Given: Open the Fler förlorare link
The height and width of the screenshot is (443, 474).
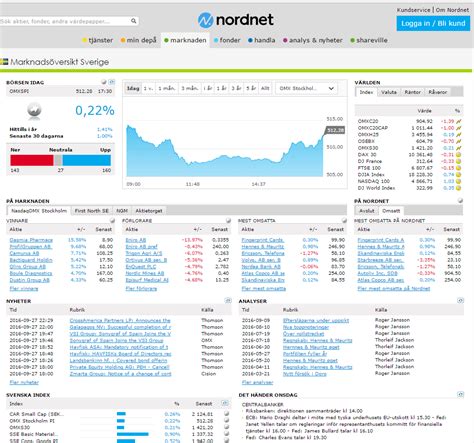Looking at the screenshot, I should [x=141, y=289].
